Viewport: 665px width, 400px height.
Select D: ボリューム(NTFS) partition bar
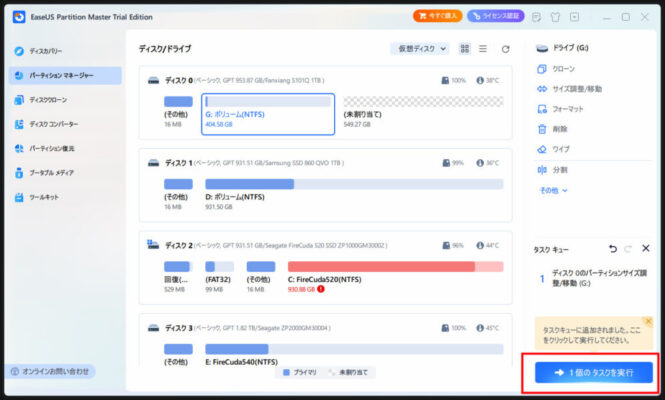click(x=354, y=184)
